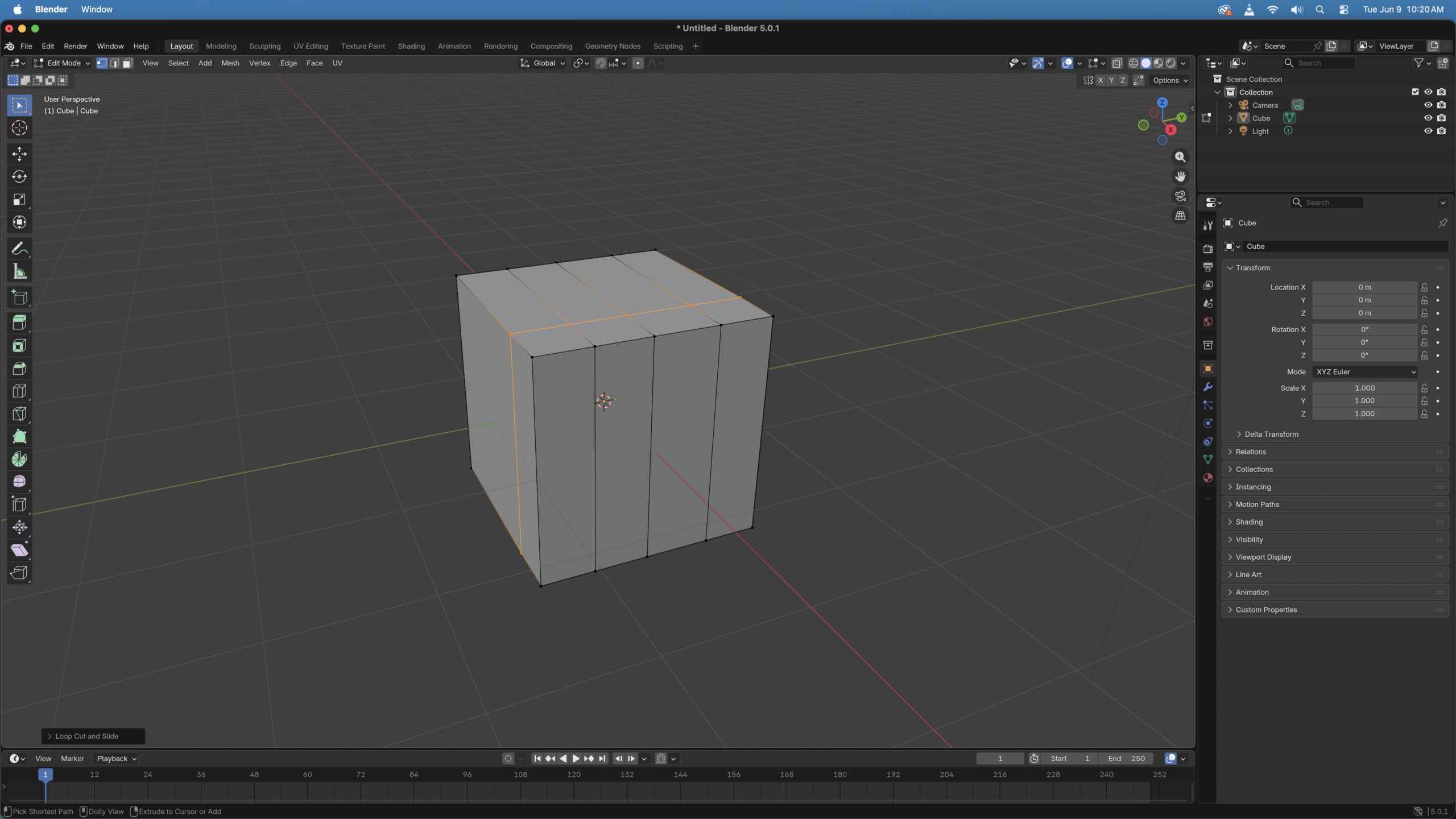This screenshot has width=1456, height=819.
Task: Select the Scale tool
Action: (19, 199)
